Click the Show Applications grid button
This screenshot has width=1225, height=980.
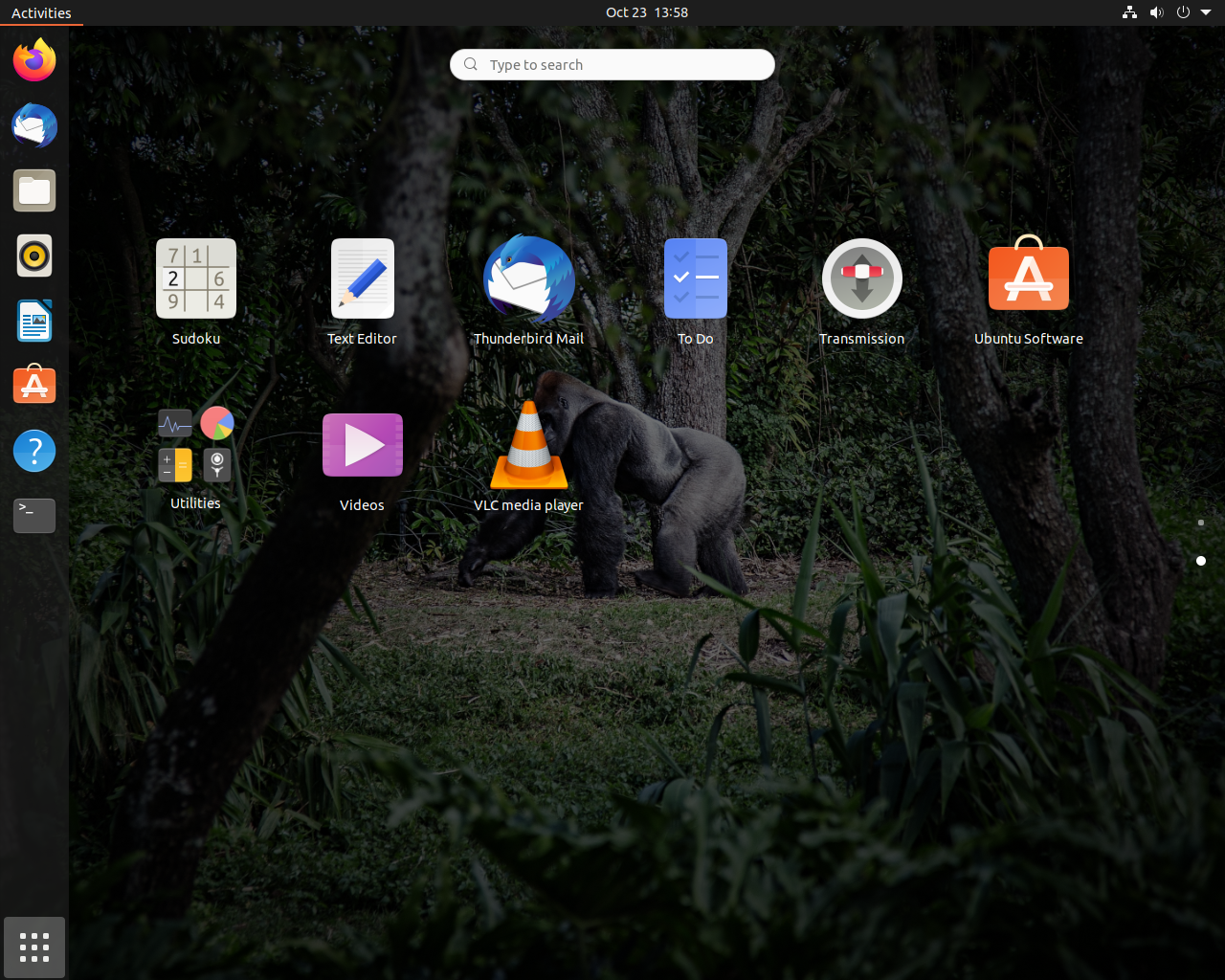(34, 947)
